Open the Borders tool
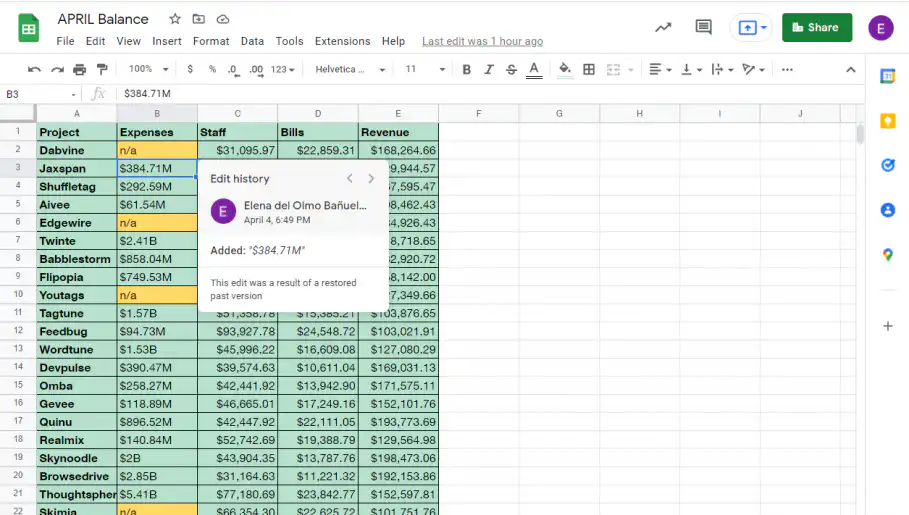The width and height of the screenshot is (909, 515). click(588, 70)
